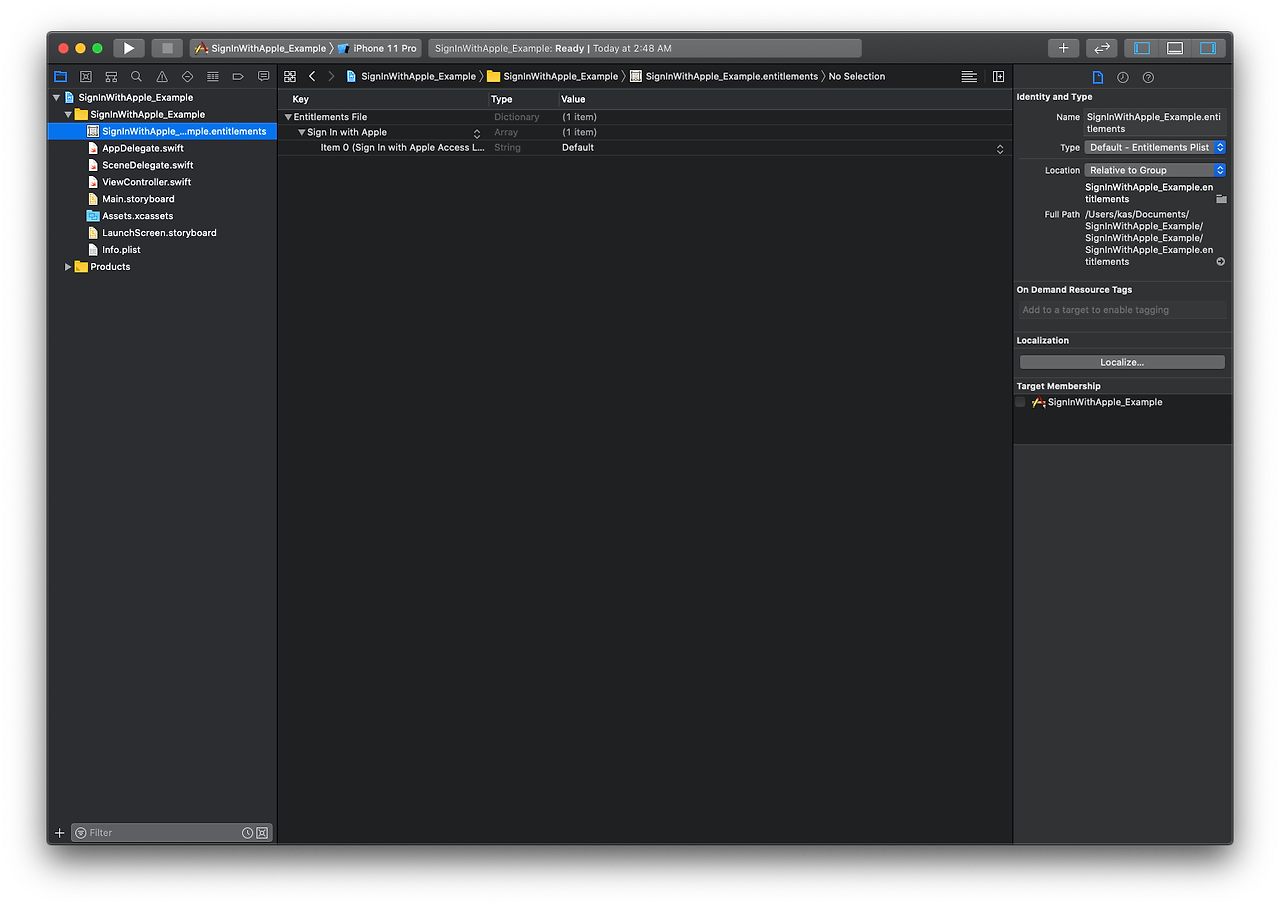Collapse the Entitlements File row
The width and height of the screenshot is (1280, 907).
[288, 118]
